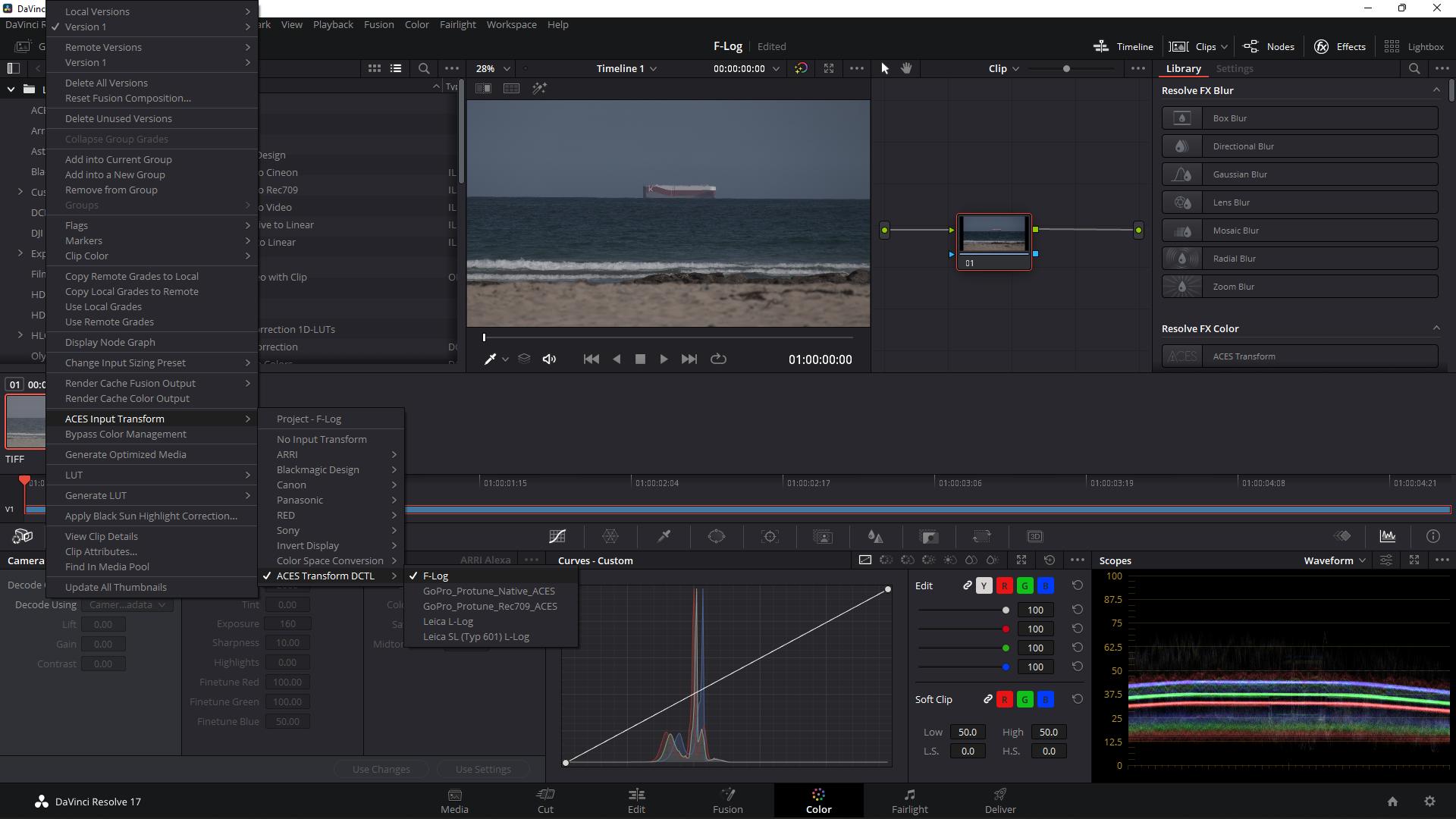Open the Key palette
Screen dimensions: 1456x819
(929, 536)
